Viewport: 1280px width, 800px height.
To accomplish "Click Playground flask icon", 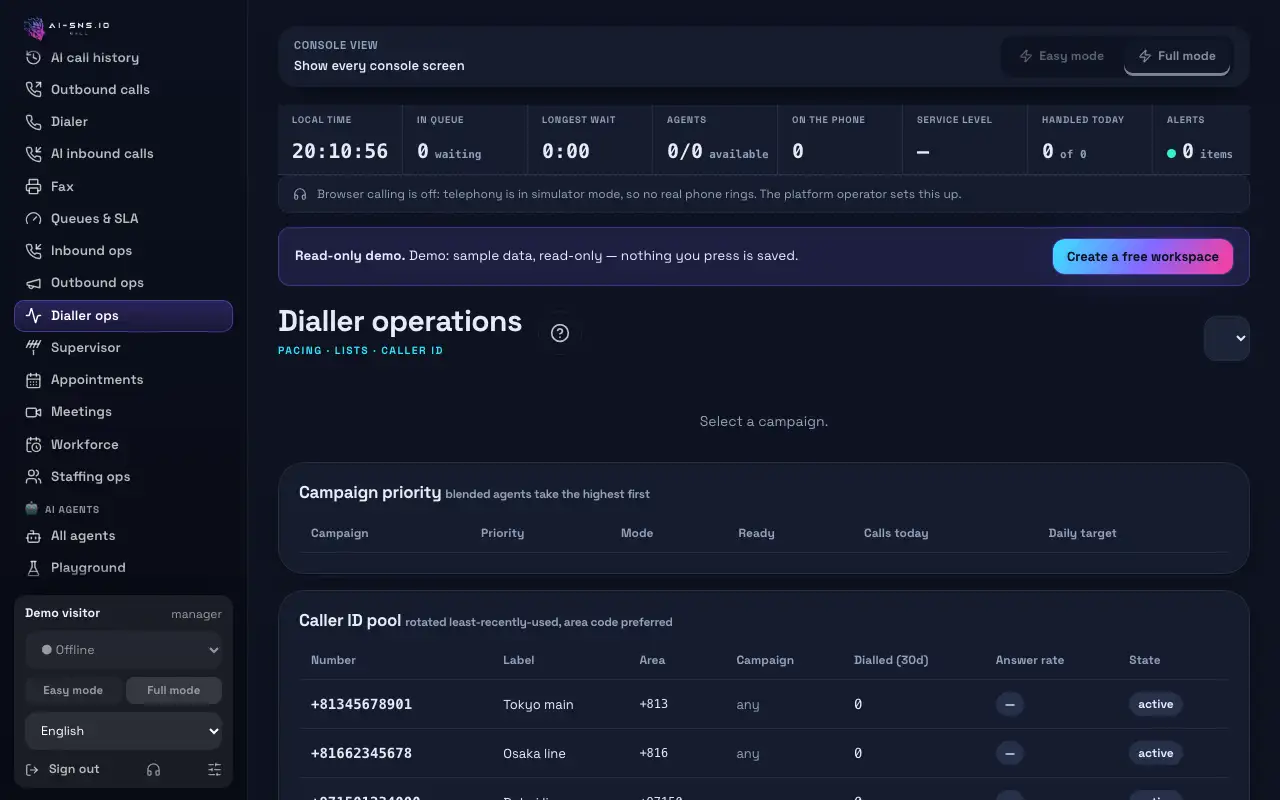I will coord(33,568).
